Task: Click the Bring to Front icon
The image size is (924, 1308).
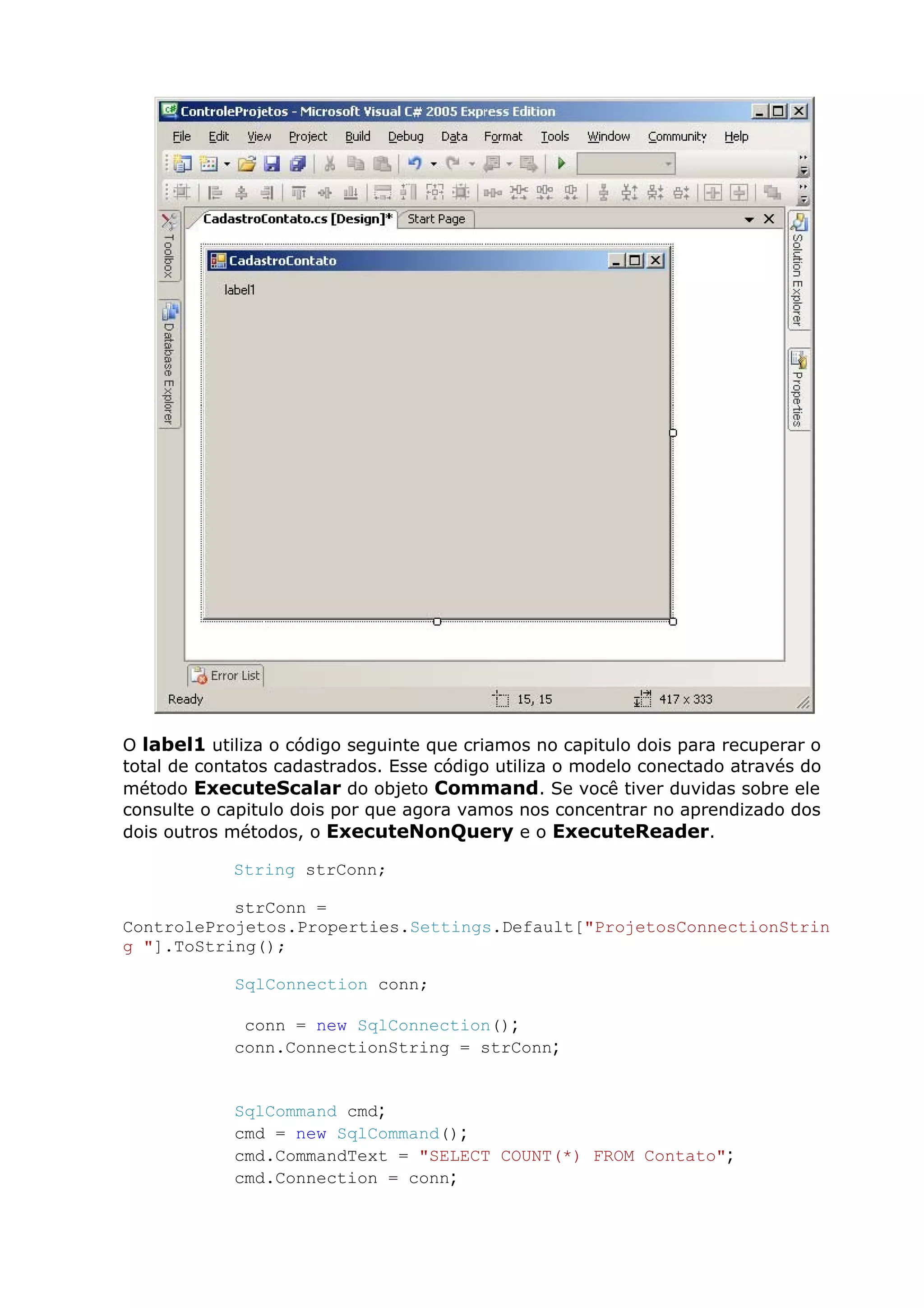Action: click(x=772, y=193)
